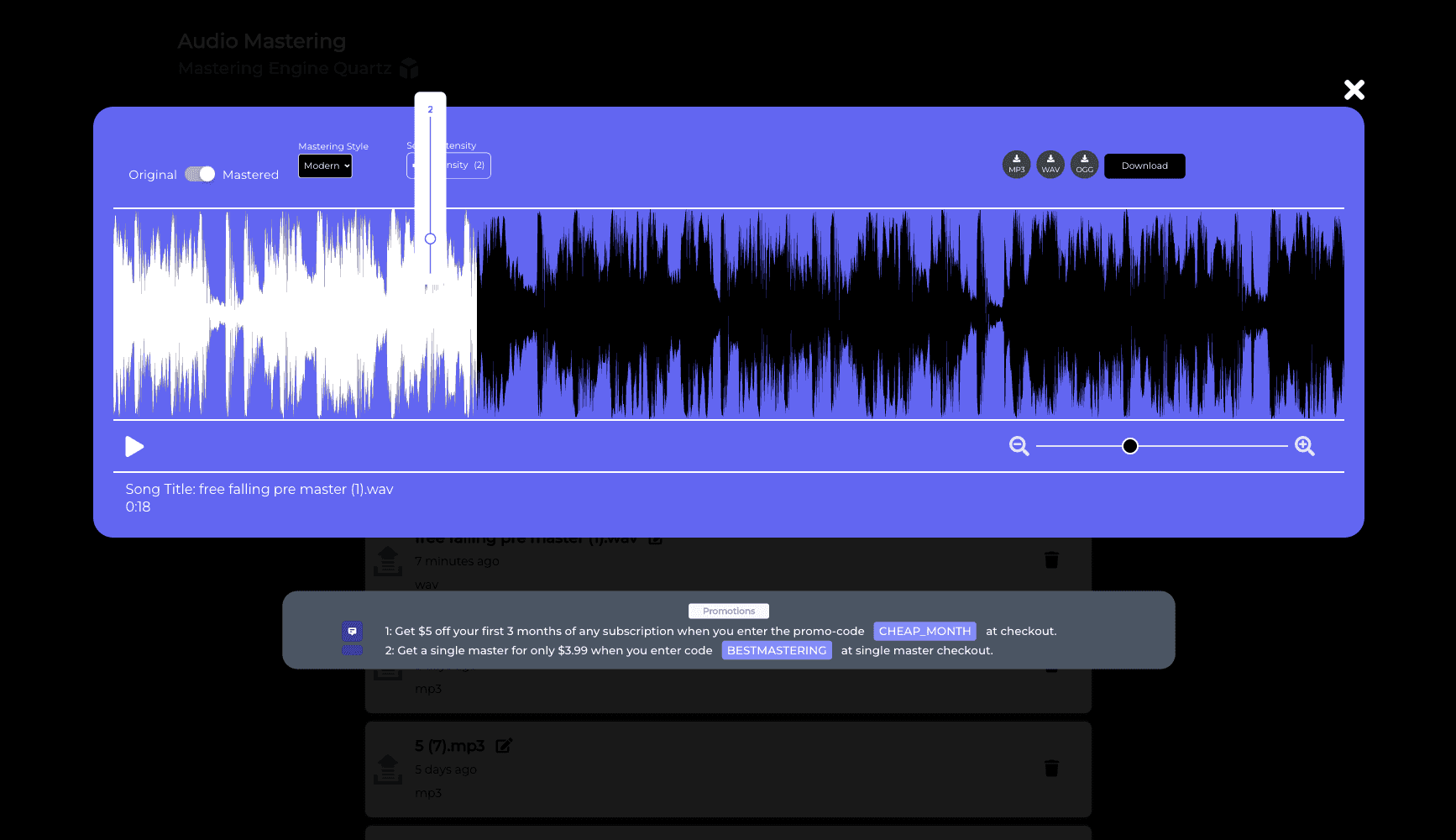Image resolution: width=1456 pixels, height=840 pixels.
Task: Download the master as WAV
Action: [x=1050, y=165]
